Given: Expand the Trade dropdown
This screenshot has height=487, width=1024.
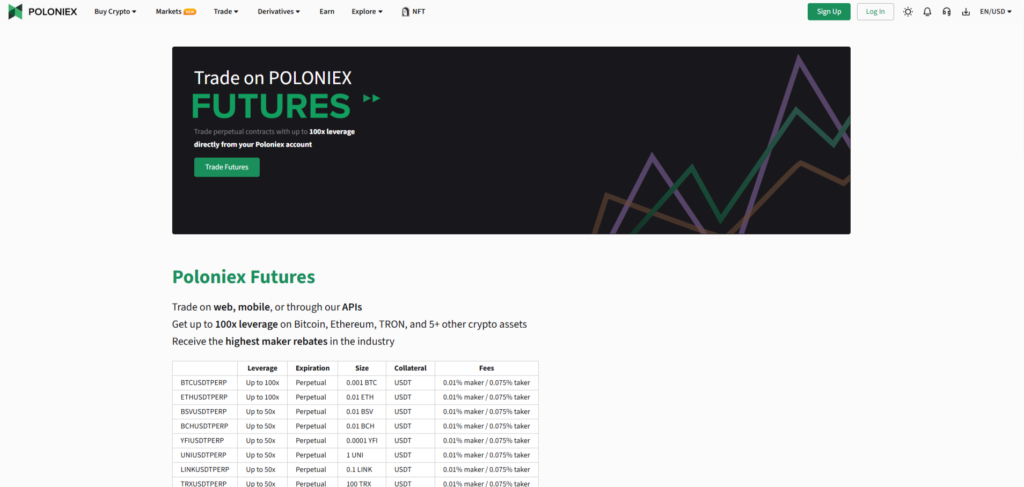Looking at the screenshot, I should pyautogui.click(x=226, y=12).
